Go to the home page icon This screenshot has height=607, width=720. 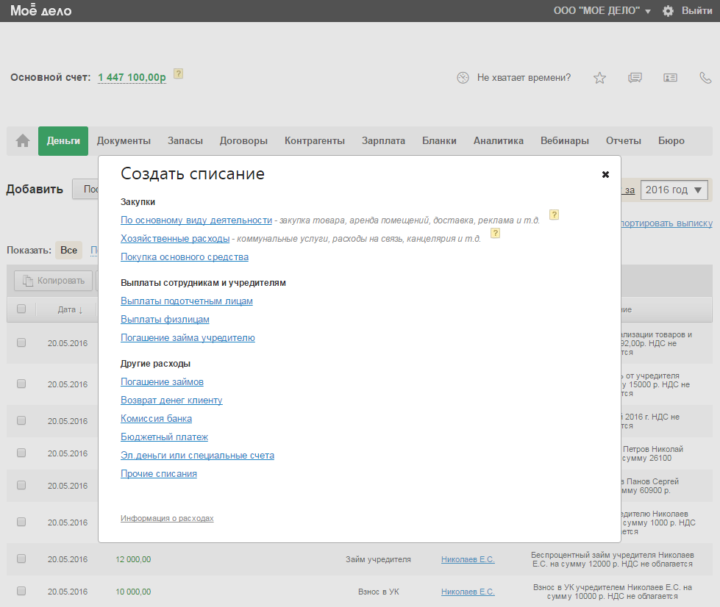coord(22,141)
